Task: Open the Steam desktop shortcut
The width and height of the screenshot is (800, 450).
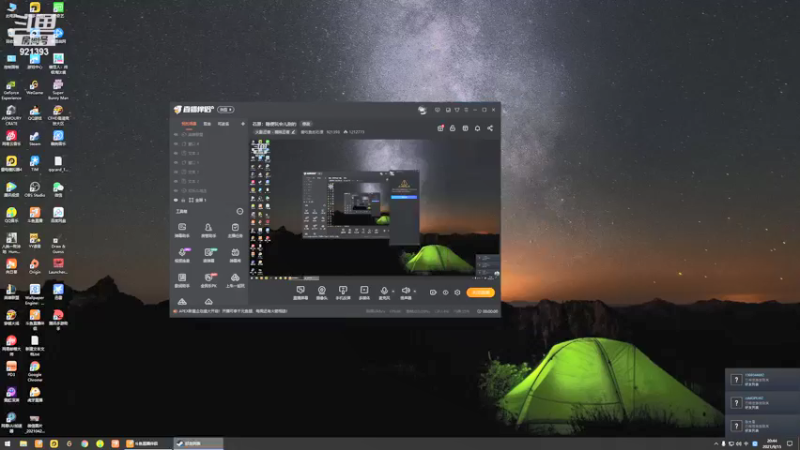Action: 35,138
